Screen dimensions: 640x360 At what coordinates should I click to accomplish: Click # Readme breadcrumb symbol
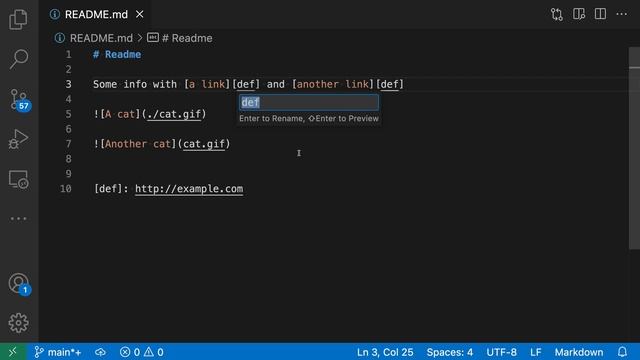187,38
